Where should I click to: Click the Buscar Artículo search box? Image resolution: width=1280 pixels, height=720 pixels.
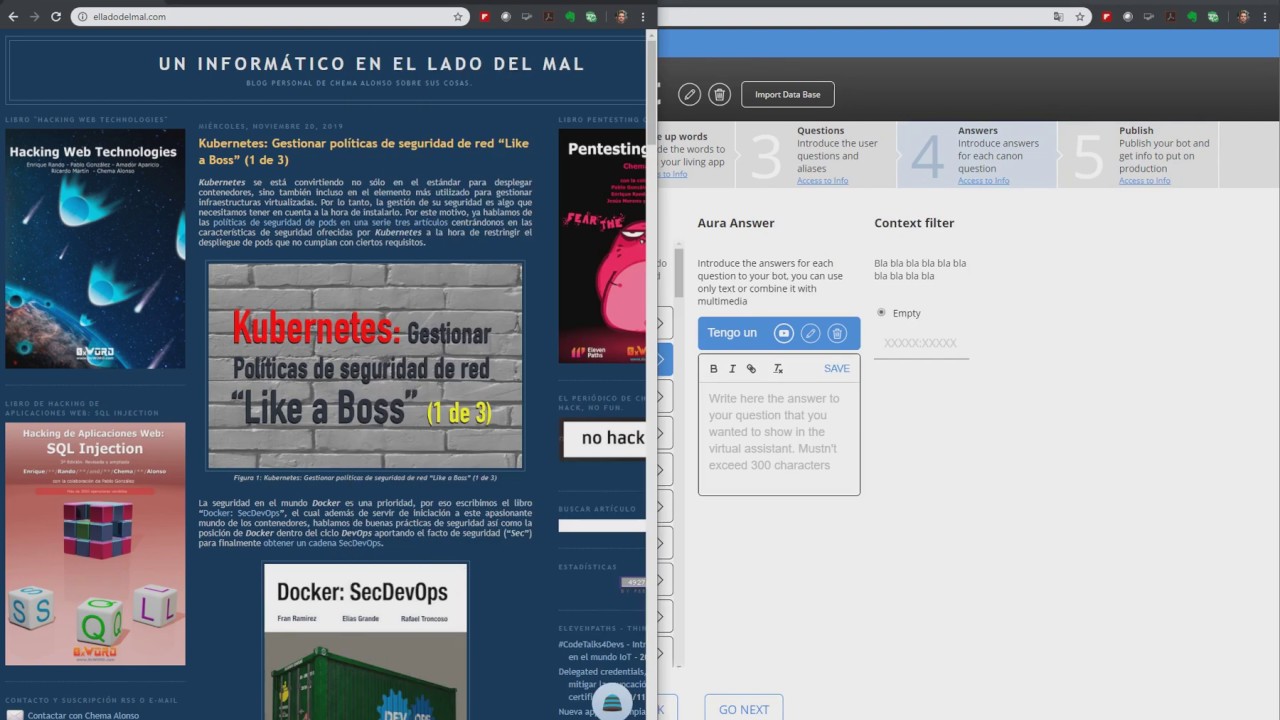602,526
